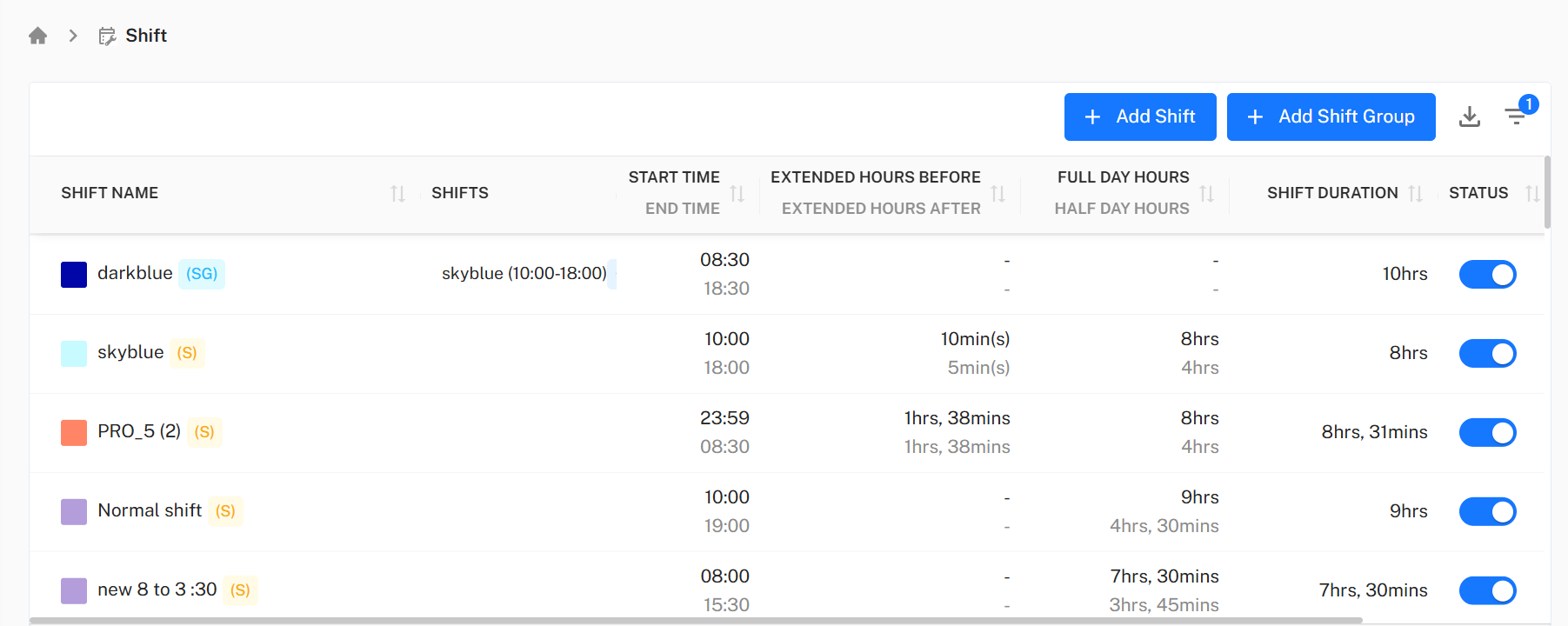Select the skyblue (10:00-18:00) shift tag
1568x626 pixels.
(x=524, y=274)
